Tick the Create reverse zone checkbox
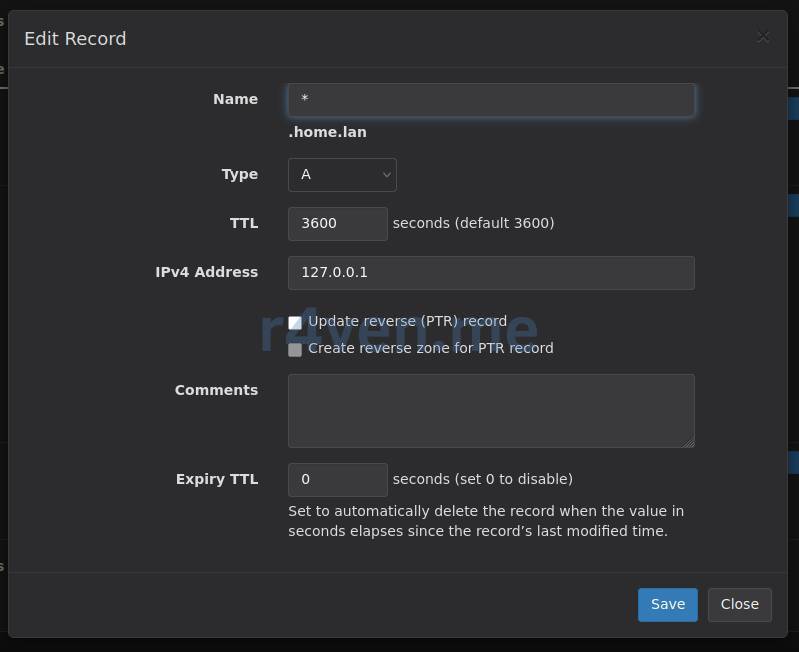Viewport: 799px width, 652px height. pos(295,350)
